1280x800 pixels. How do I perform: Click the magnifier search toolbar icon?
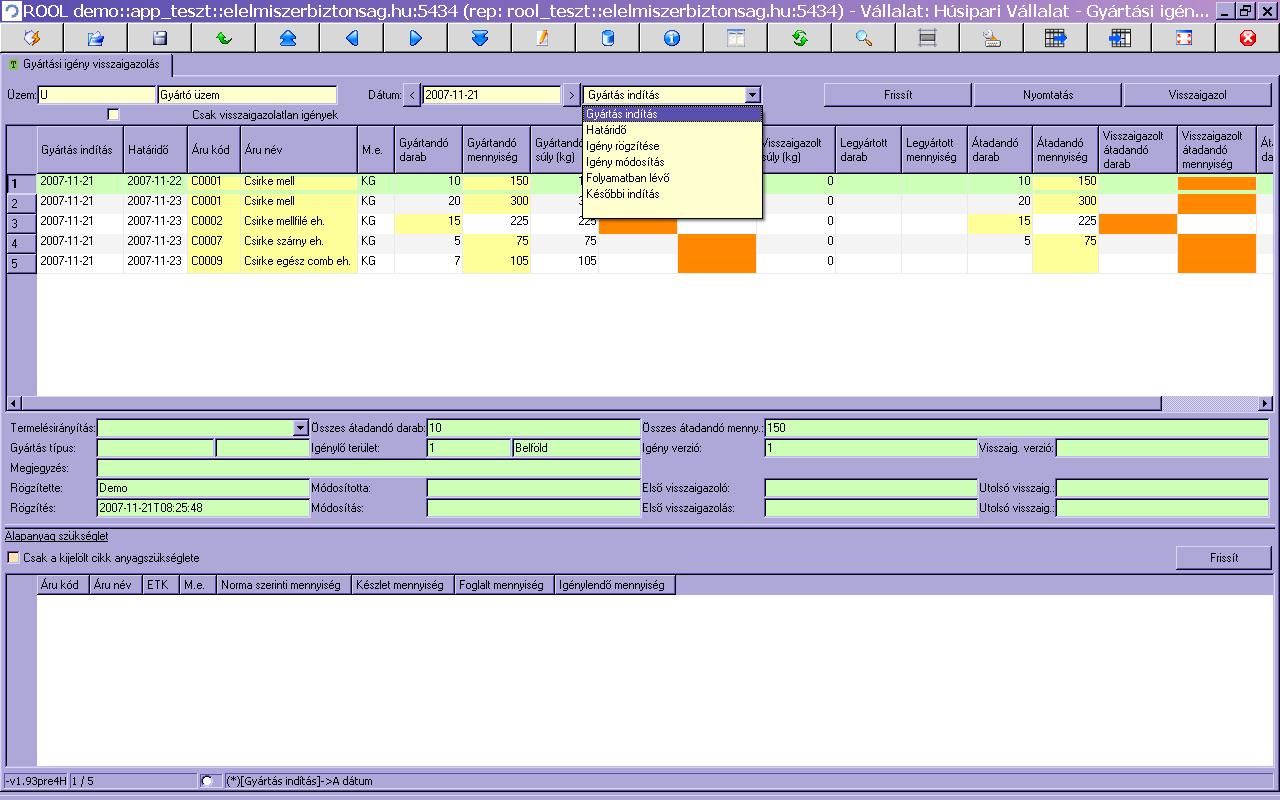[863, 38]
